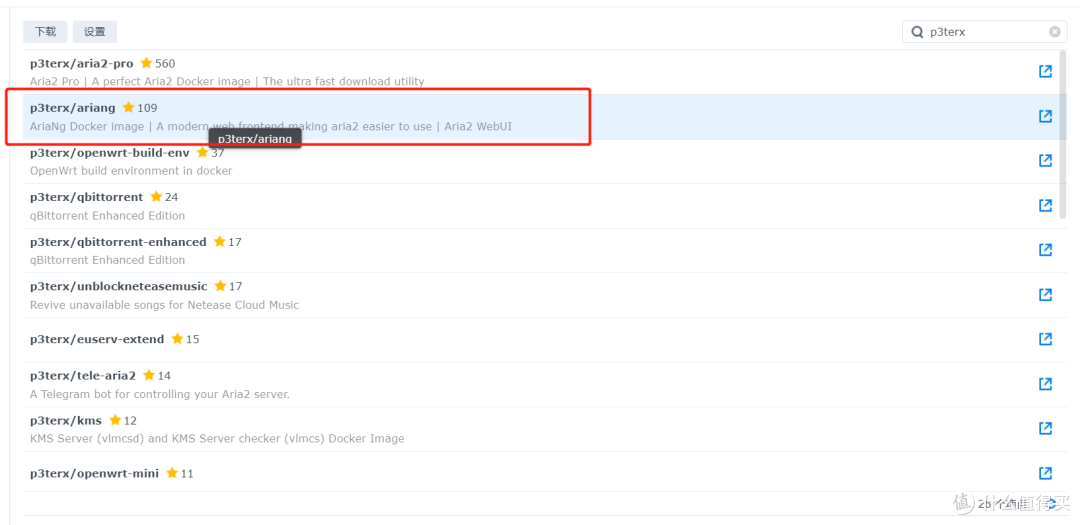Image resolution: width=1080 pixels, height=525 pixels.
Task: Open external link for p3terx/openwrt-build-env
Action: coord(1045,161)
